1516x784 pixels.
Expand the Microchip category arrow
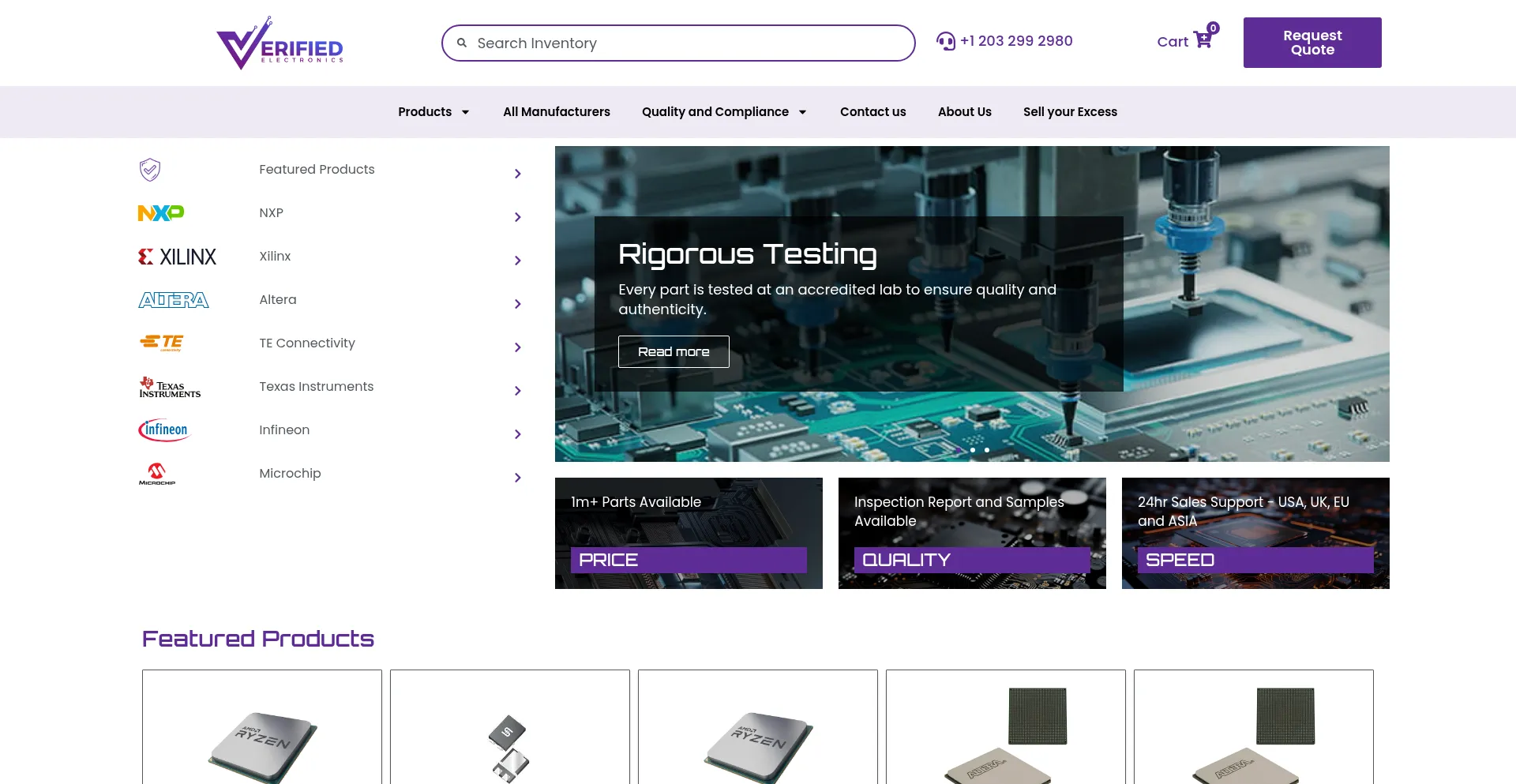[x=518, y=478]
